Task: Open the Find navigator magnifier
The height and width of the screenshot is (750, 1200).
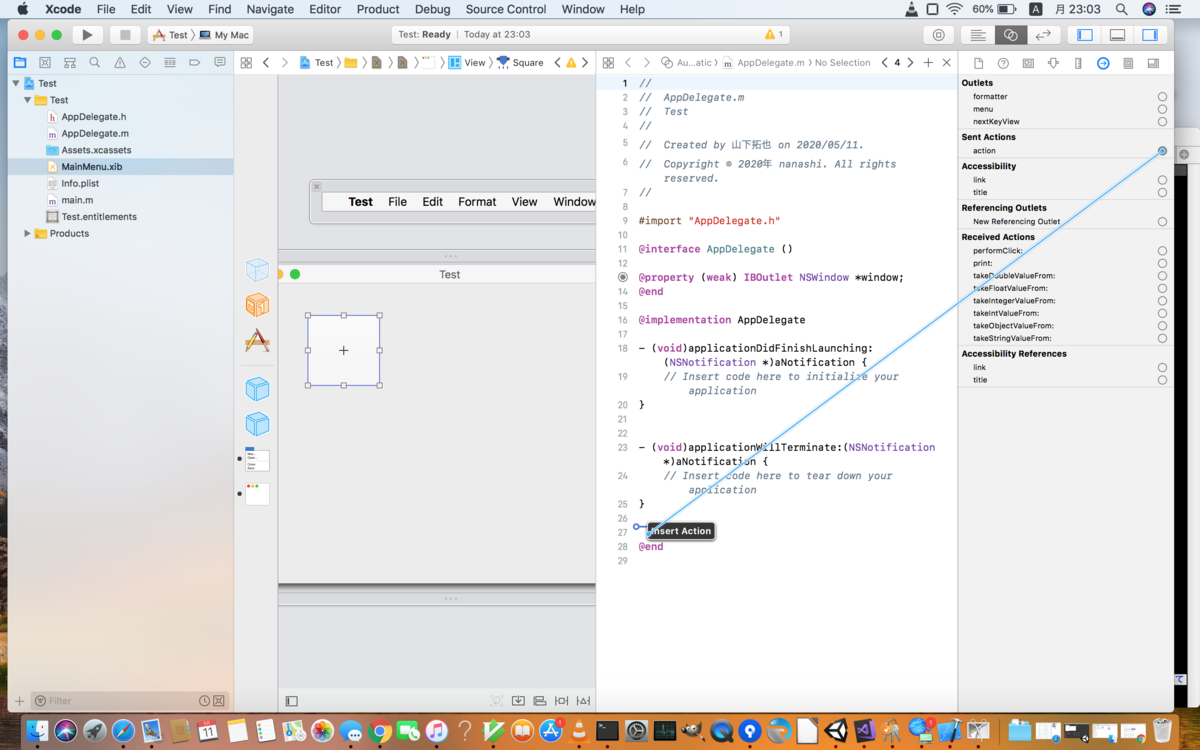Action: pos(95,62)
